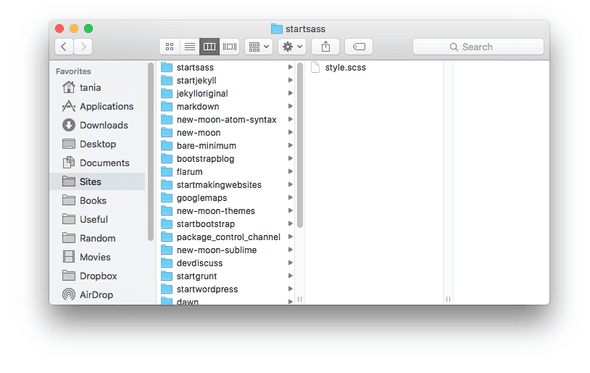The image size is (590, 373).
Task: Open the item arrangement dropdown
Action: click(259, 47)
